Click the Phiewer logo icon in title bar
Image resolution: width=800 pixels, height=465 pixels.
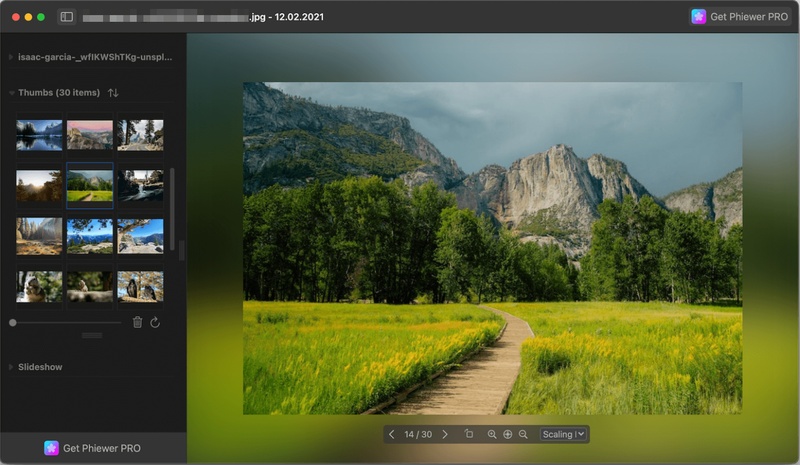[698, 17]
